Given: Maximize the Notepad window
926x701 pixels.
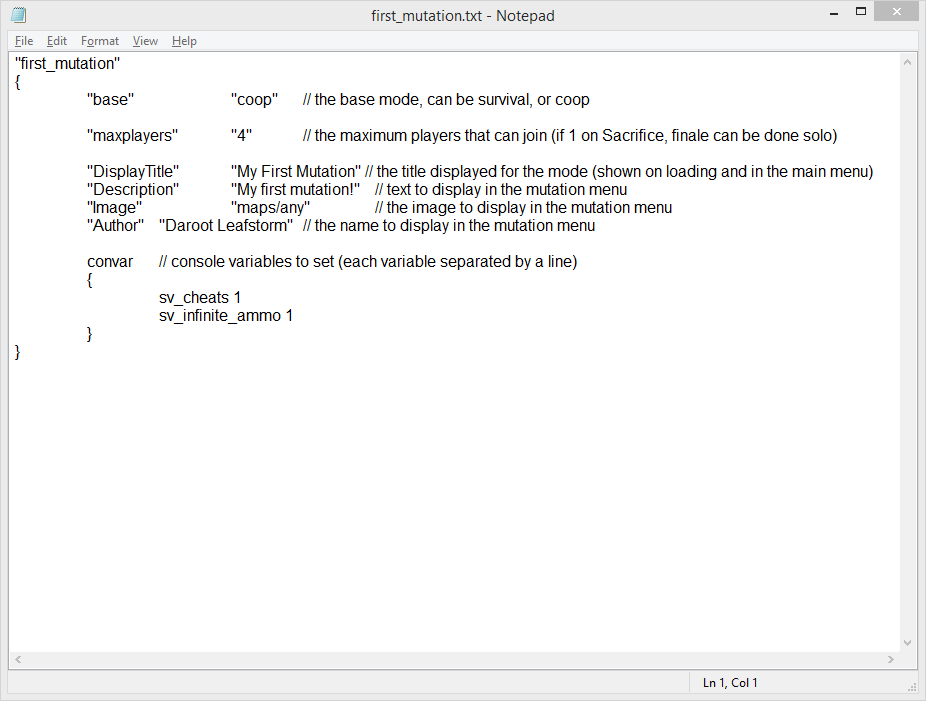Looking at the screenshot, I should (861, 12).
